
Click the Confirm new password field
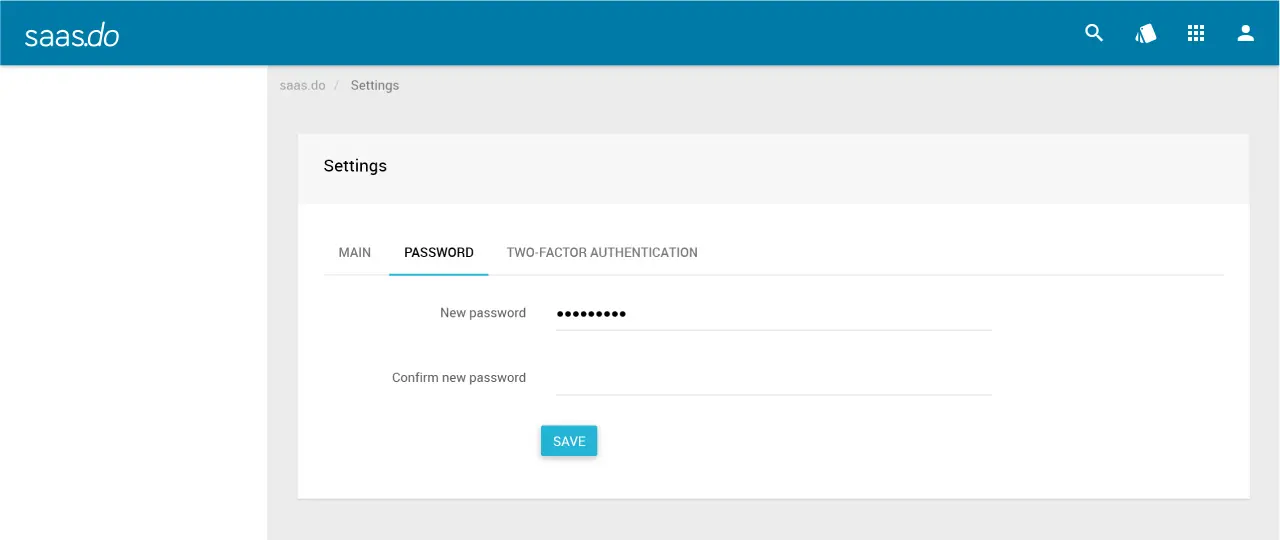pos(773,378)
